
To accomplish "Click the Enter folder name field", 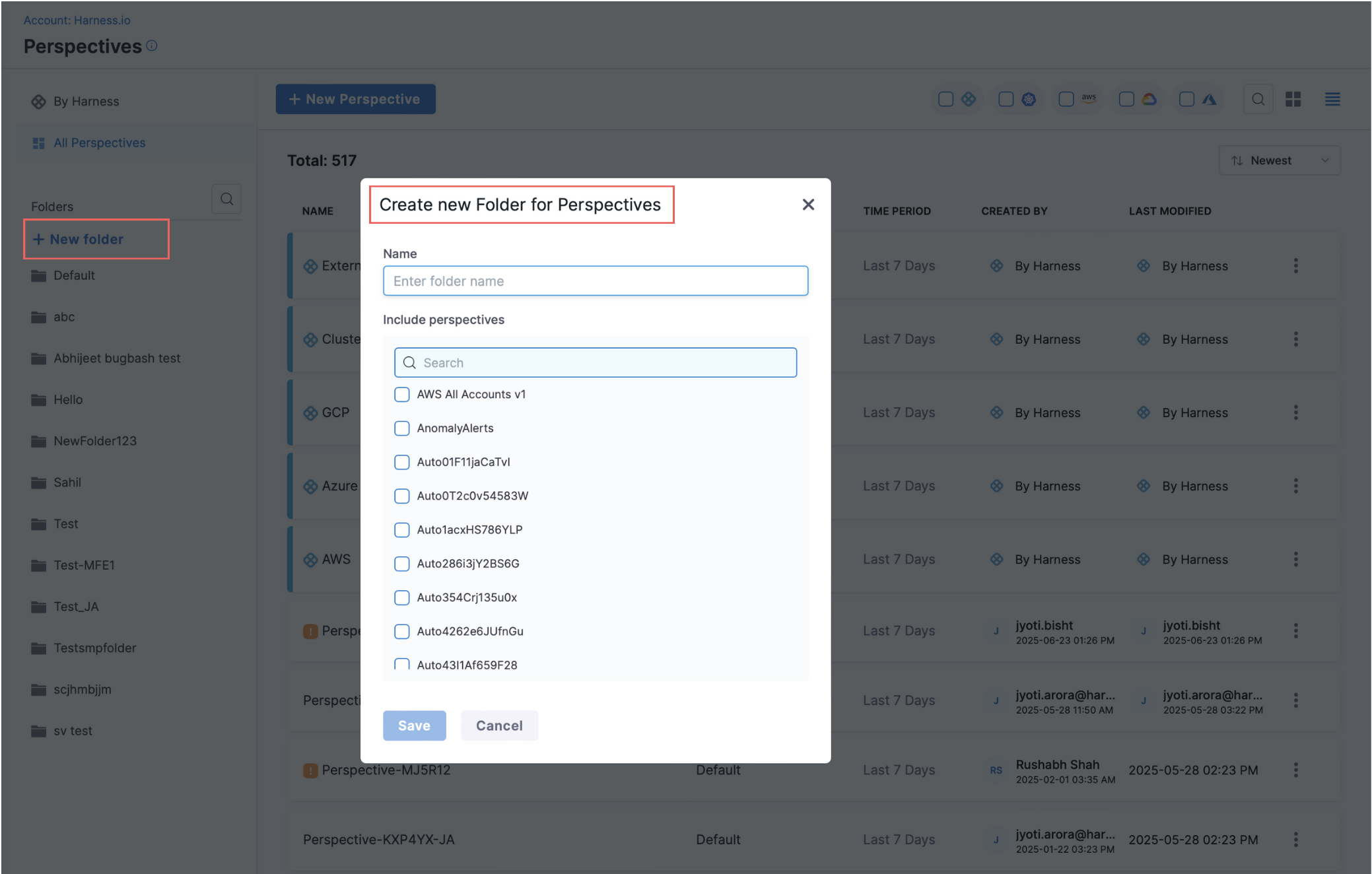I will (595, 281).
